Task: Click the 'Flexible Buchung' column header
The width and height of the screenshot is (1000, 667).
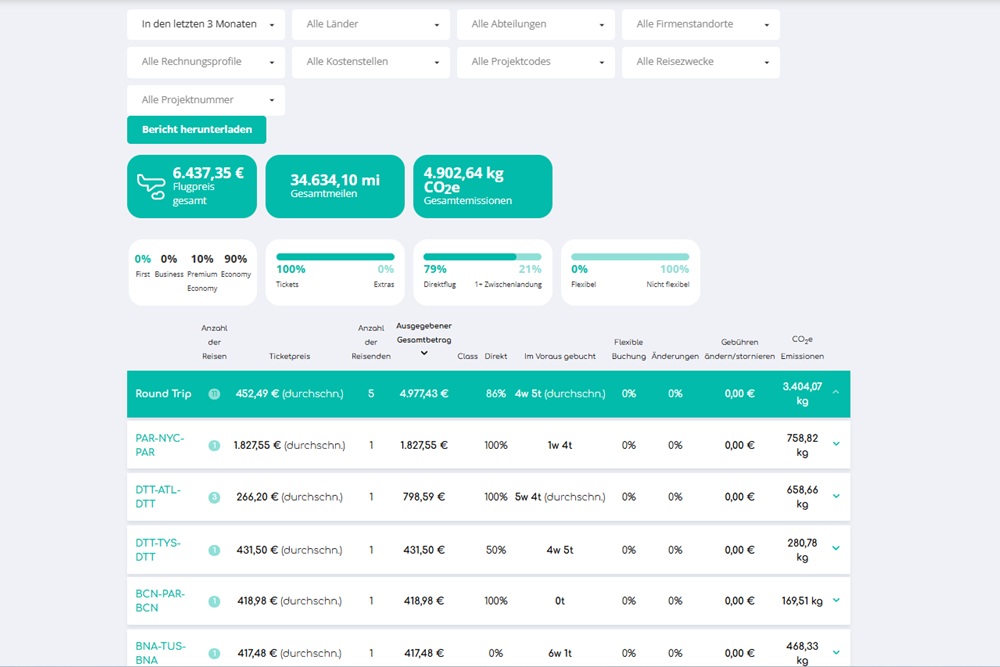Action: tap(629, 349)
